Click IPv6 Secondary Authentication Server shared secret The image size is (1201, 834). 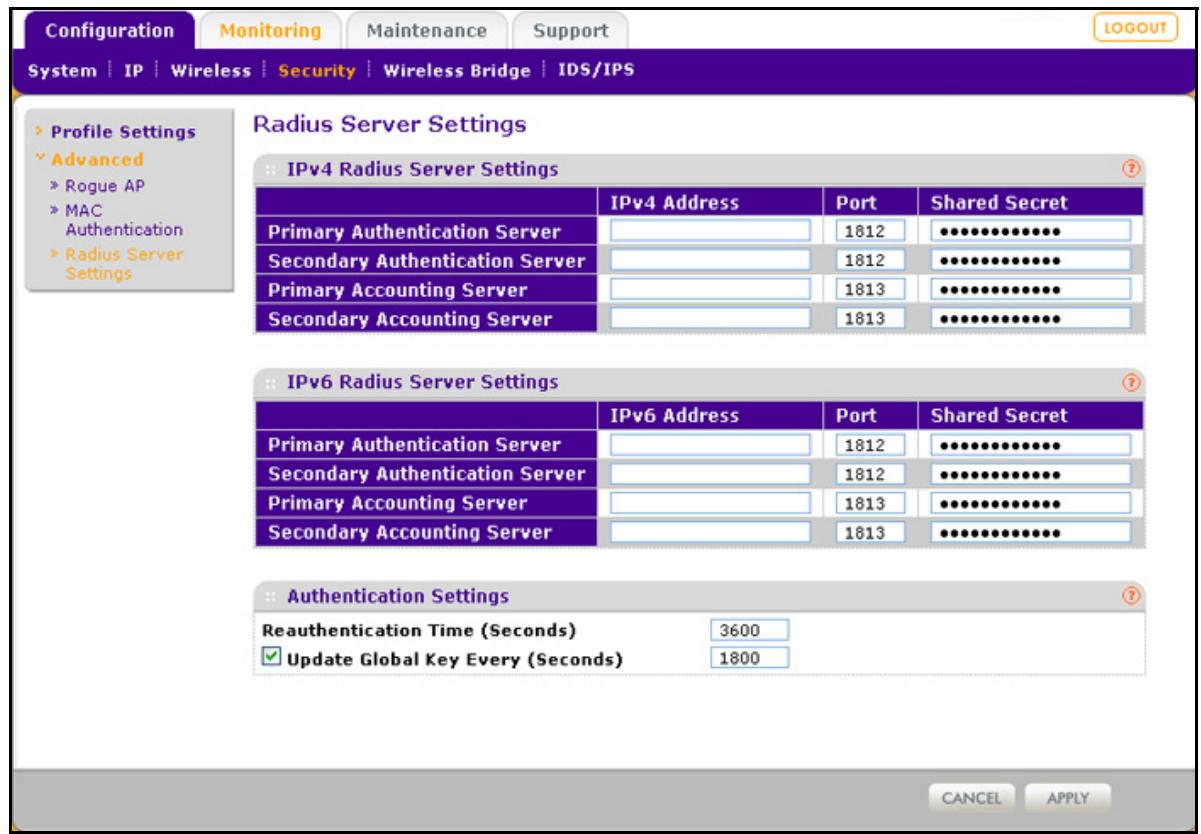point(1031,473)
